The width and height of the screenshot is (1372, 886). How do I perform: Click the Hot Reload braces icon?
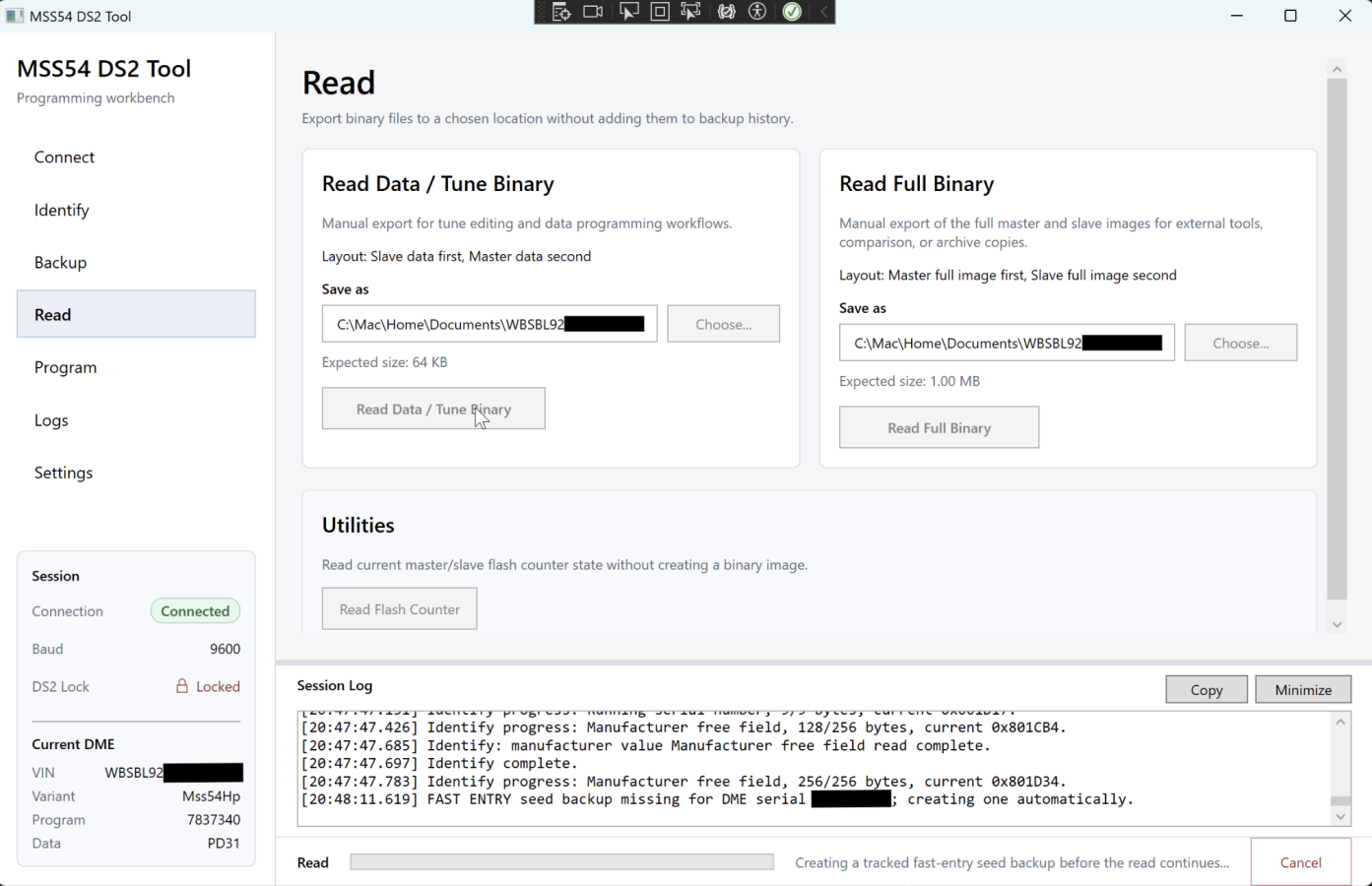pos(727,12)
